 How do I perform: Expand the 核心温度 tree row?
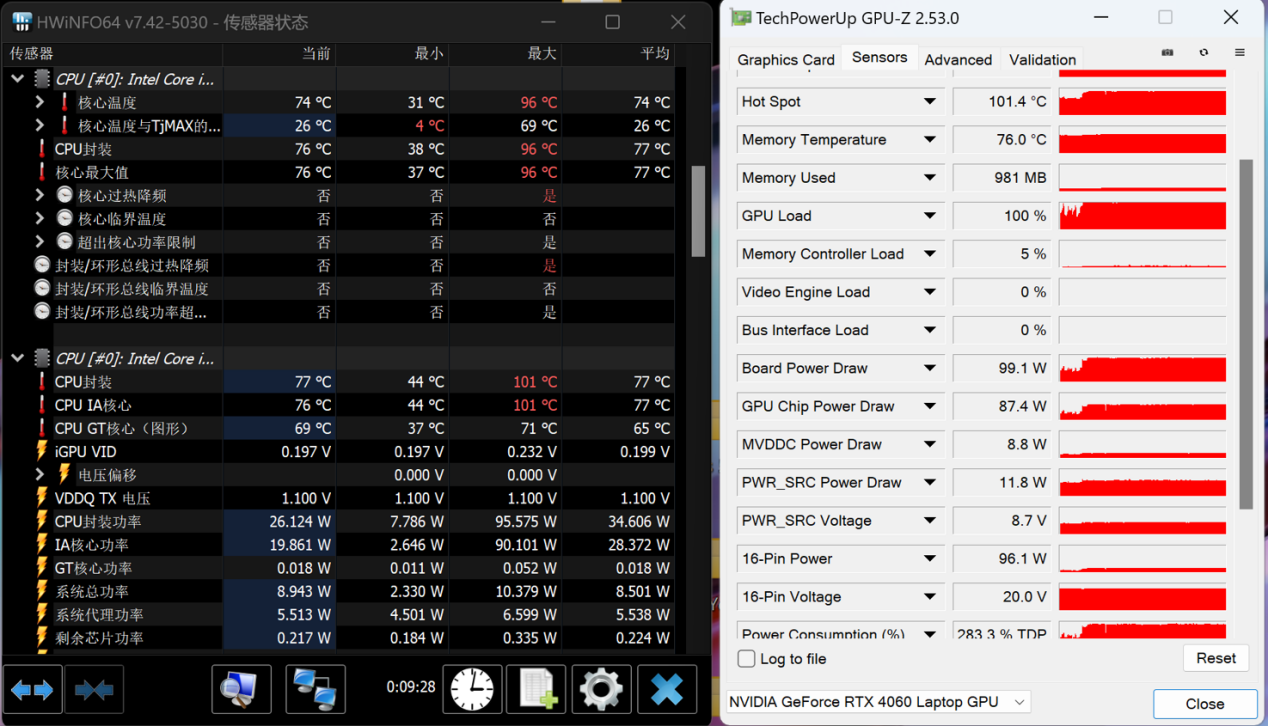point(40,102)
